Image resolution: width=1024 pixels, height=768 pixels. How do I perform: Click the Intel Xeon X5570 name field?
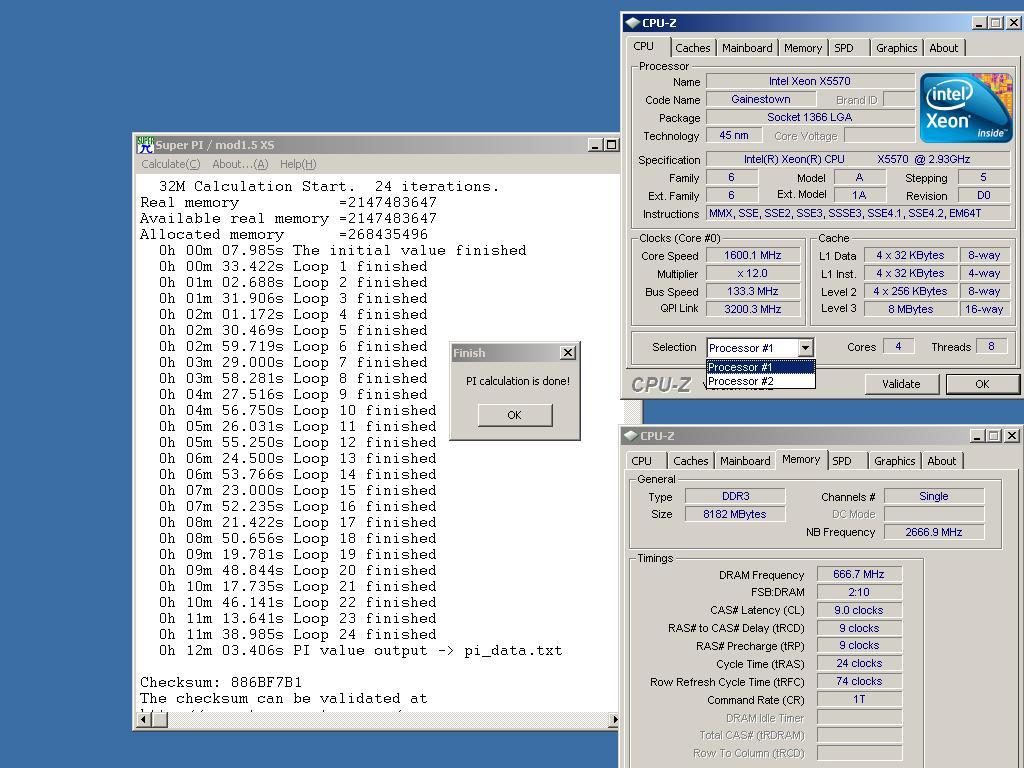click(x=810, y=81)
